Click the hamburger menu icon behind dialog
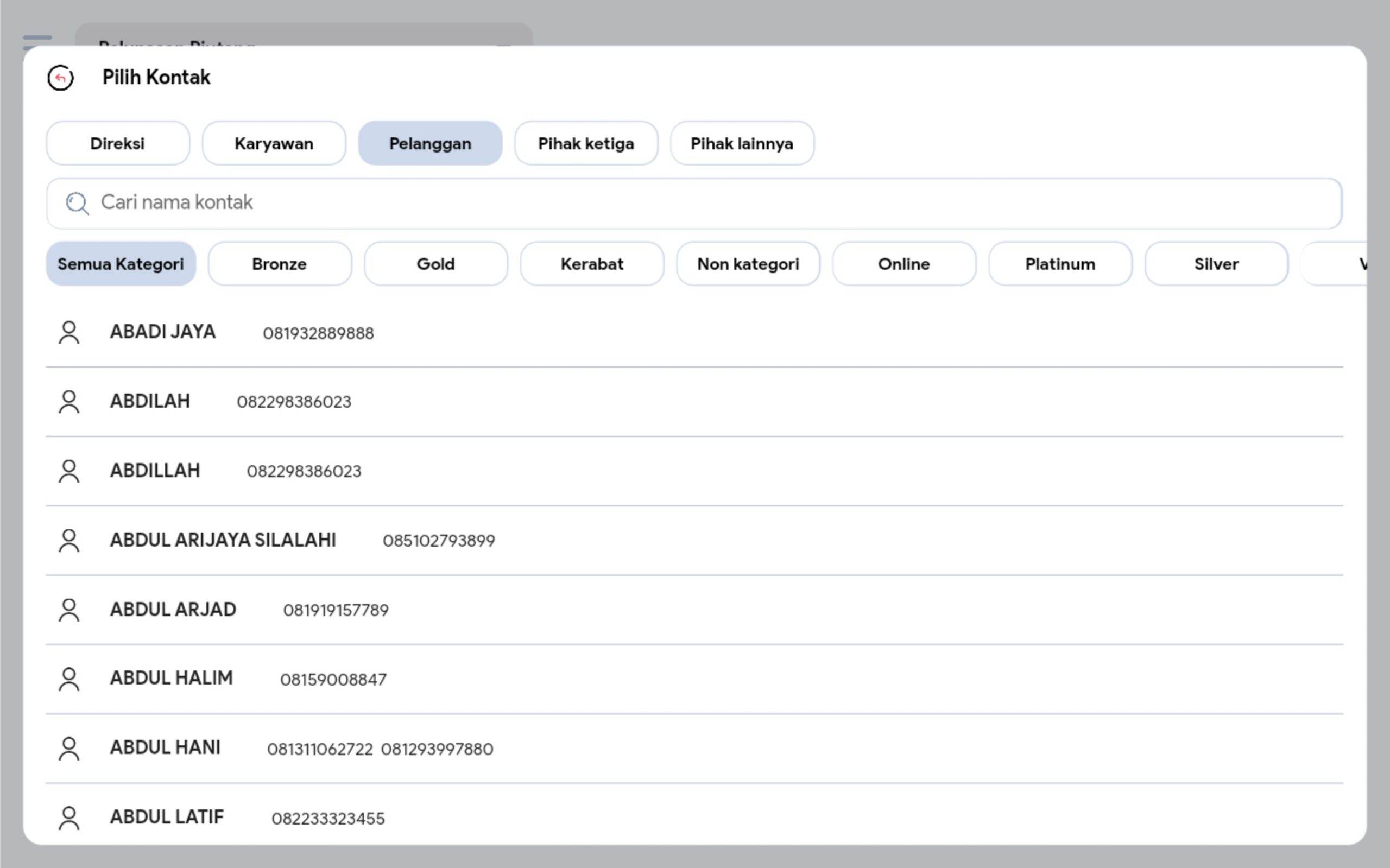Image resolution: width=1390 pixels, height=868 pixels. tap(37, 39)
